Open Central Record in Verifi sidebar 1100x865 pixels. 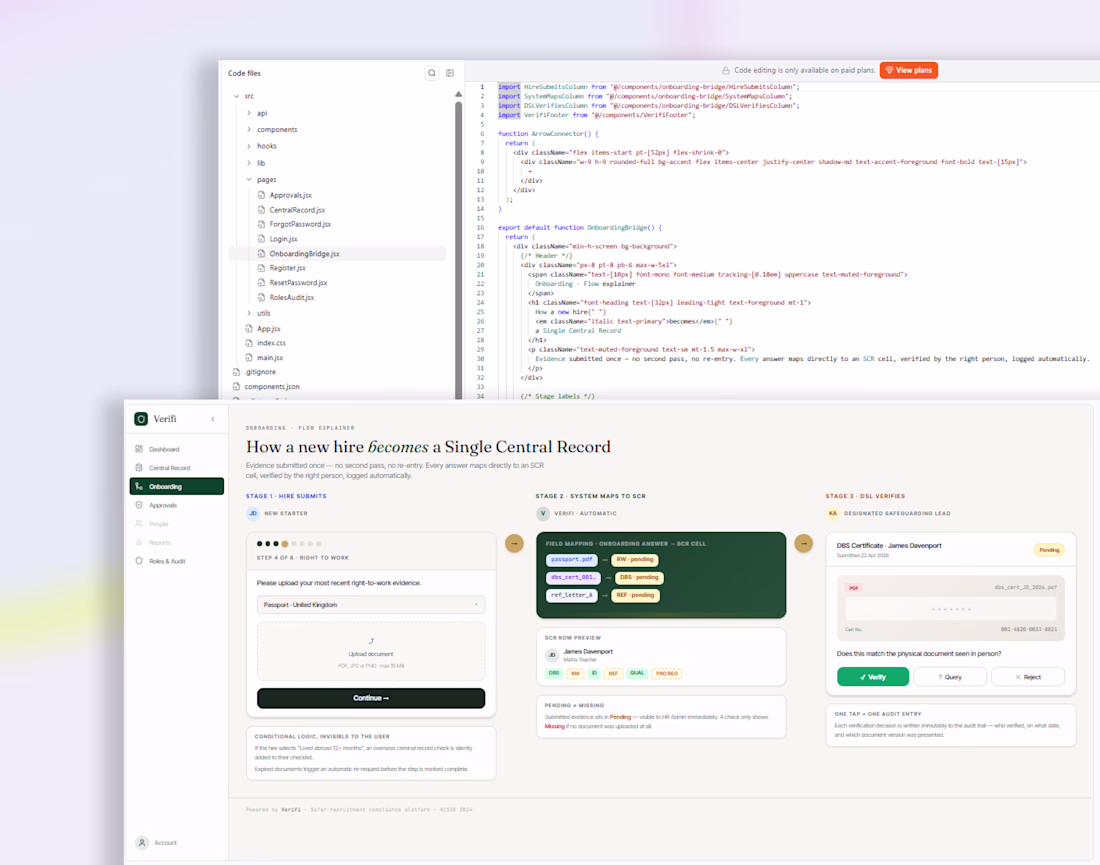coord(177,468)
